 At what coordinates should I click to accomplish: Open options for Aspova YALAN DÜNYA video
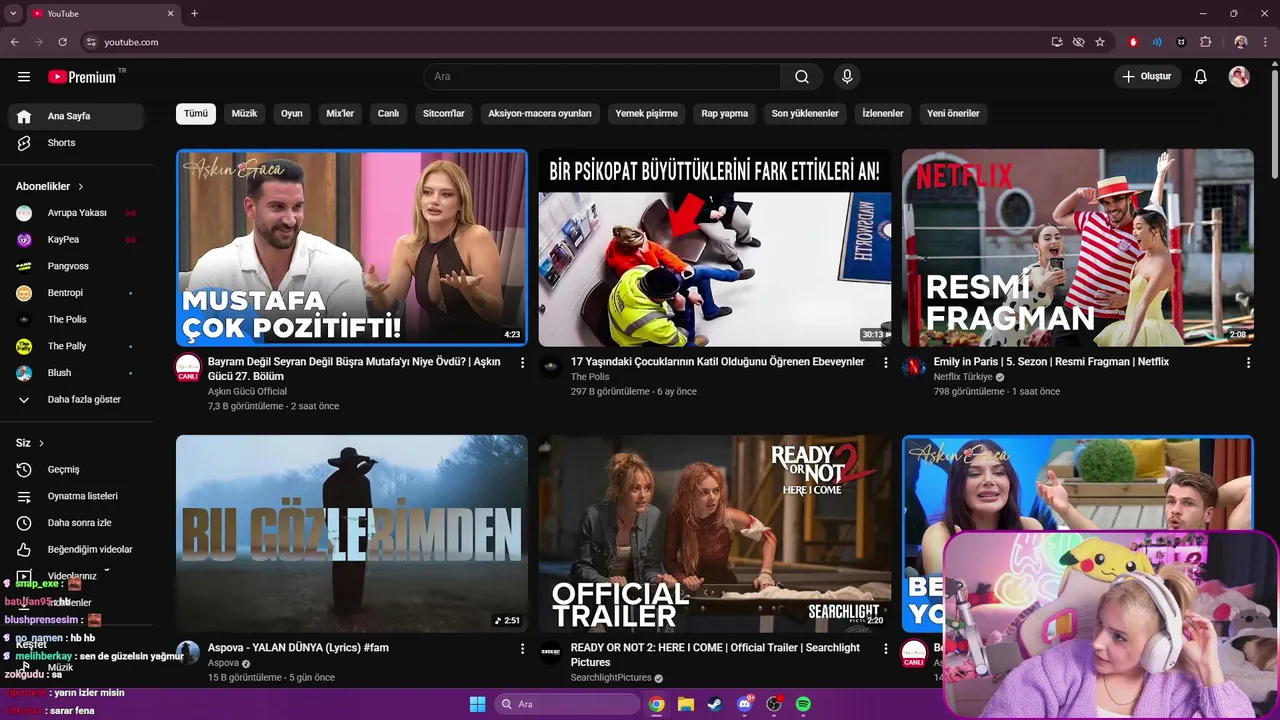pyautogui.click(x=522, y=649)
